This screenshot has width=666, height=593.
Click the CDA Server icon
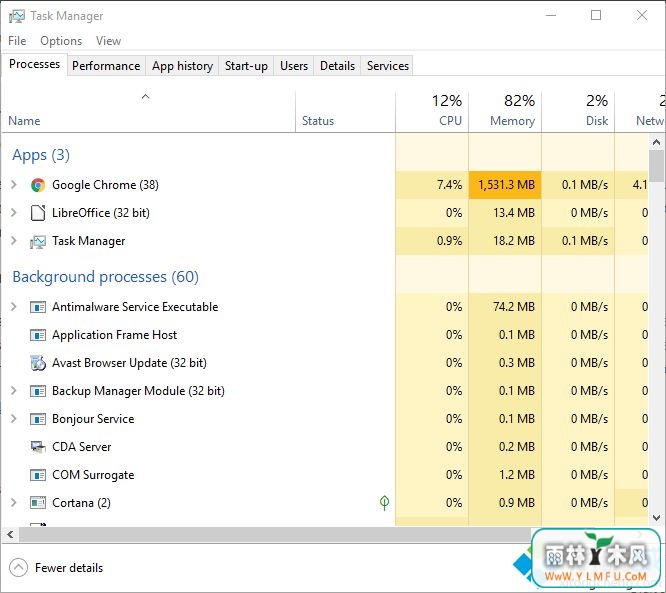tap(38, 447)
